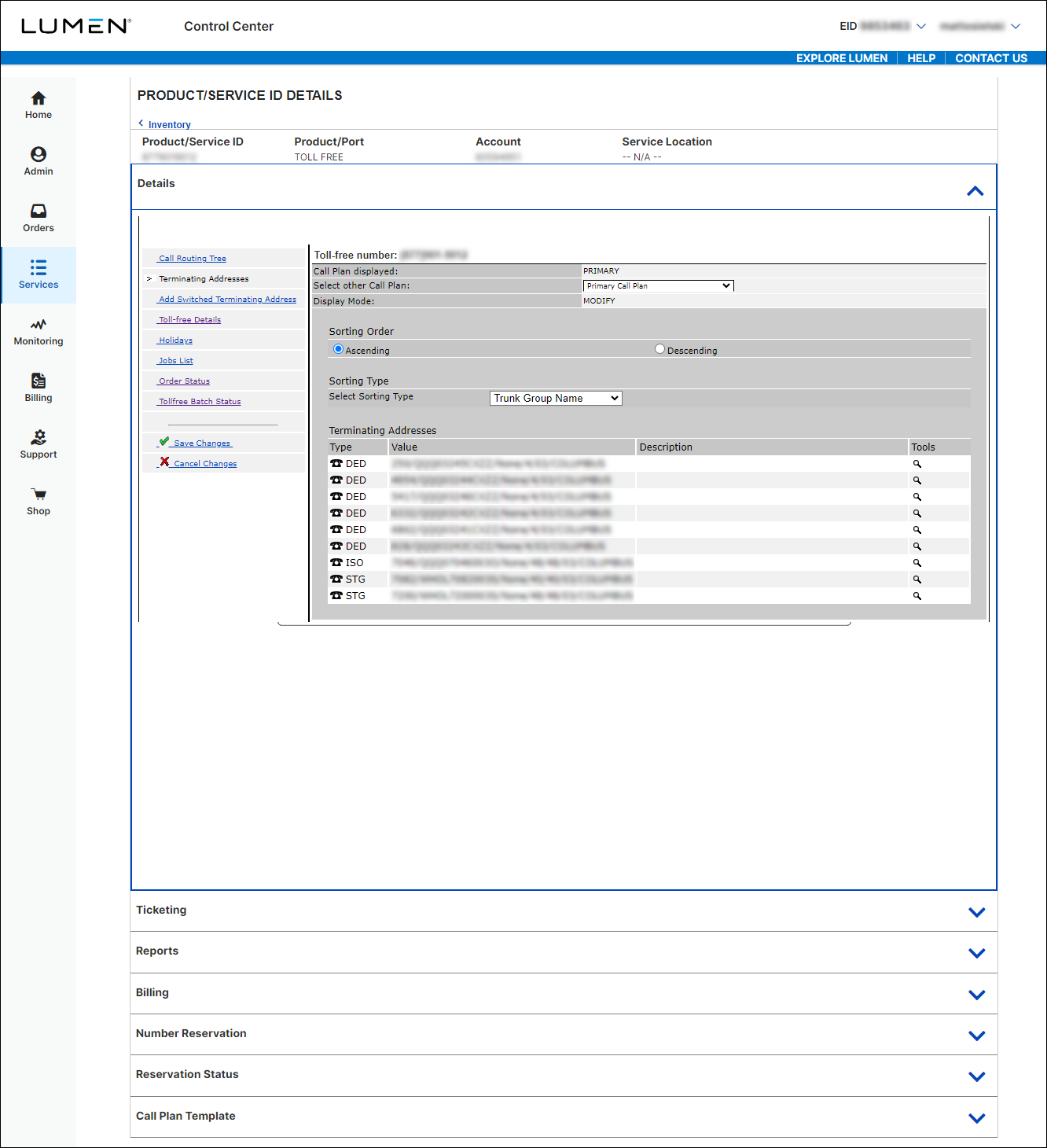Open the Select other Call Plan dropdown
This screenshot has height=1148, width=1047.
tap(658, 286)
